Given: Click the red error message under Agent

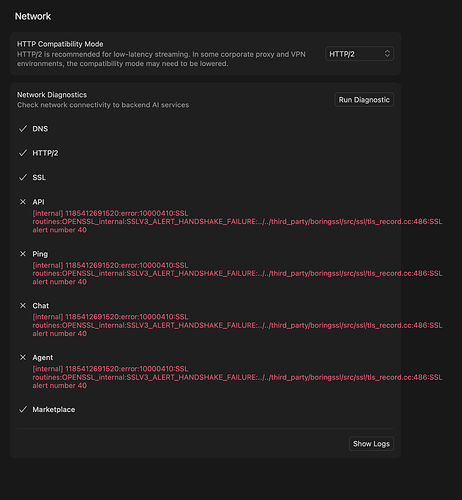Looking at the screenshot, I should [x=237, y=377].
